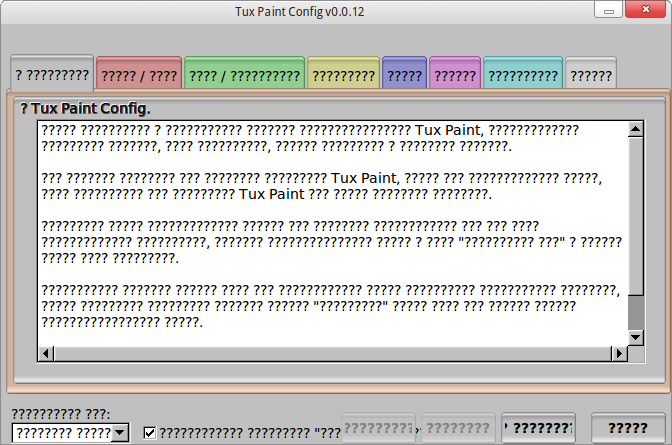
Task: Click the bold five-question-mark Quit button
Action: click(x=628, y=428)
